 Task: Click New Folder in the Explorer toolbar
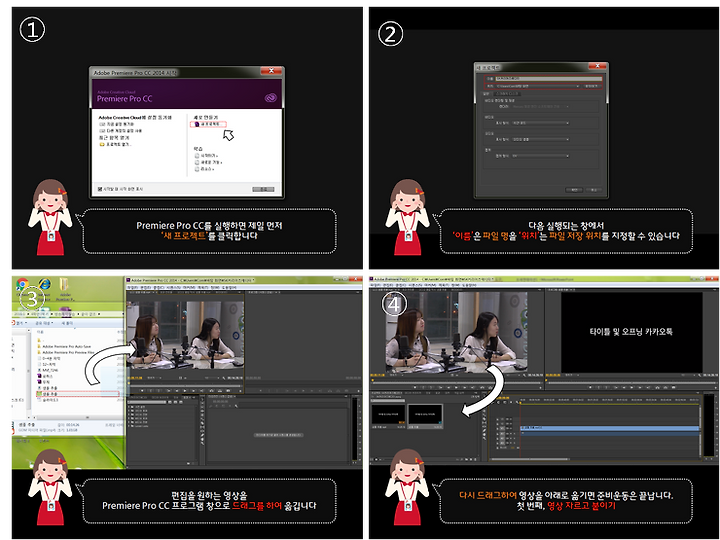(67, 323)
